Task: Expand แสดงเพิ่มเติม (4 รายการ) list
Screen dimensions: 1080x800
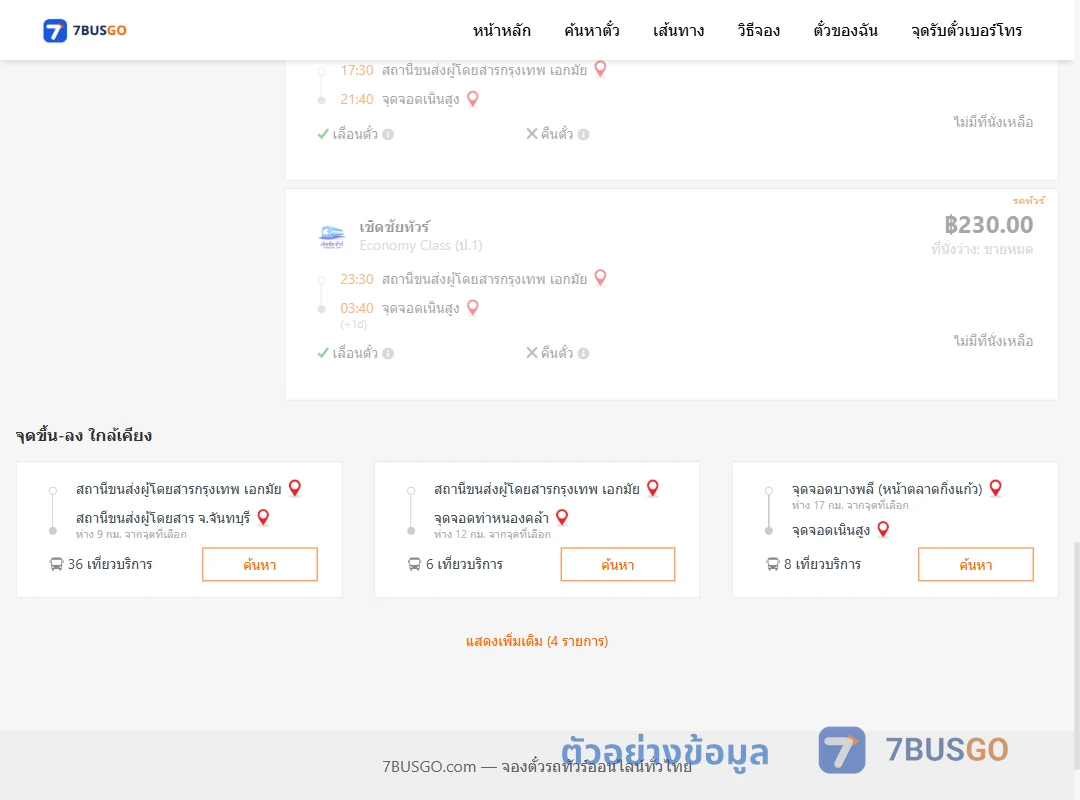Action: 537,642
